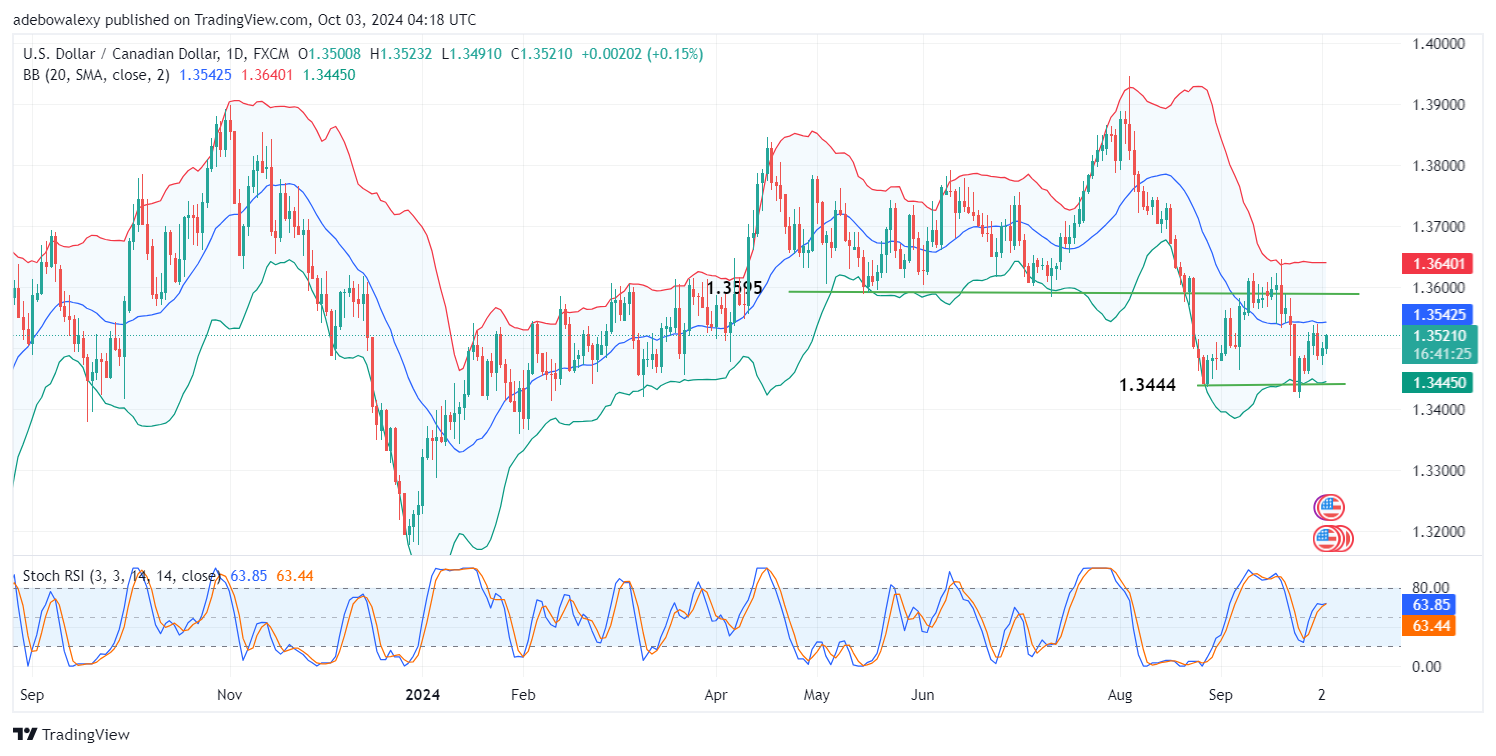Viewport: 1496px width, 756px height.
Task: Click the TradingView logo at bottom left
Action: coord(71,735)
